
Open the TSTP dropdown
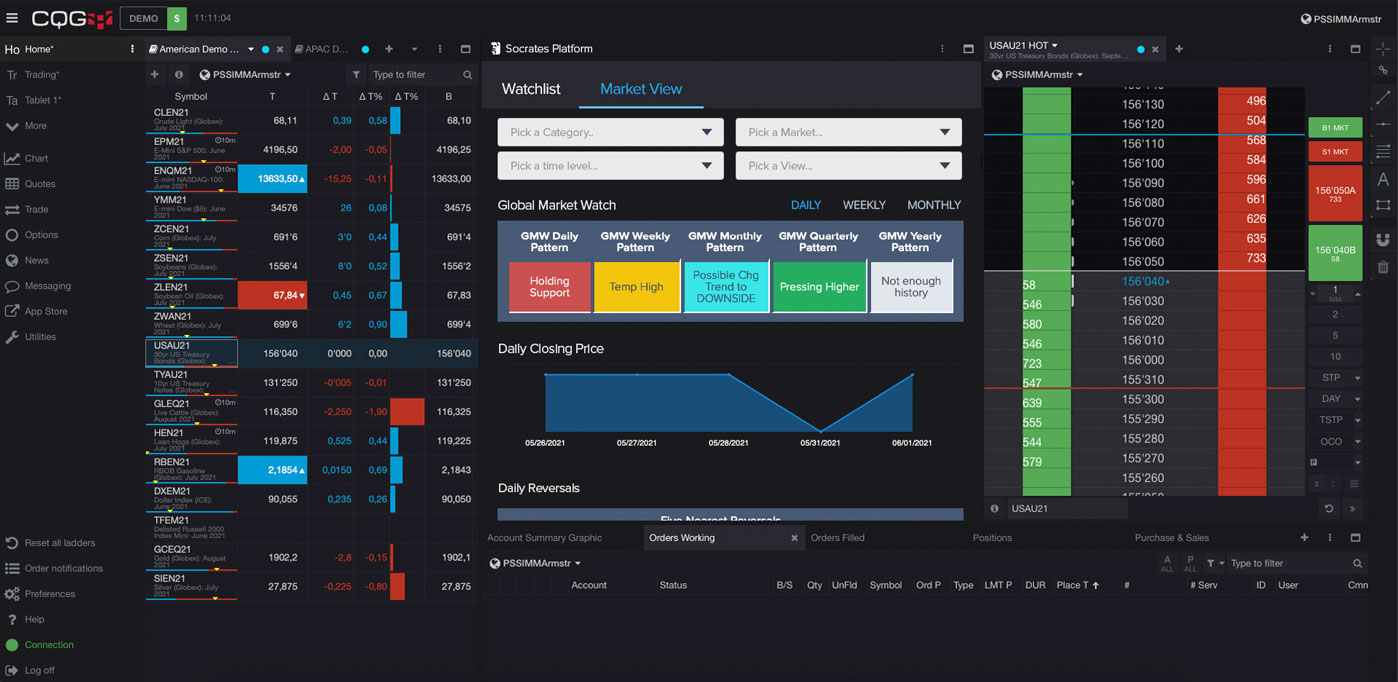tap(1335, 420)
